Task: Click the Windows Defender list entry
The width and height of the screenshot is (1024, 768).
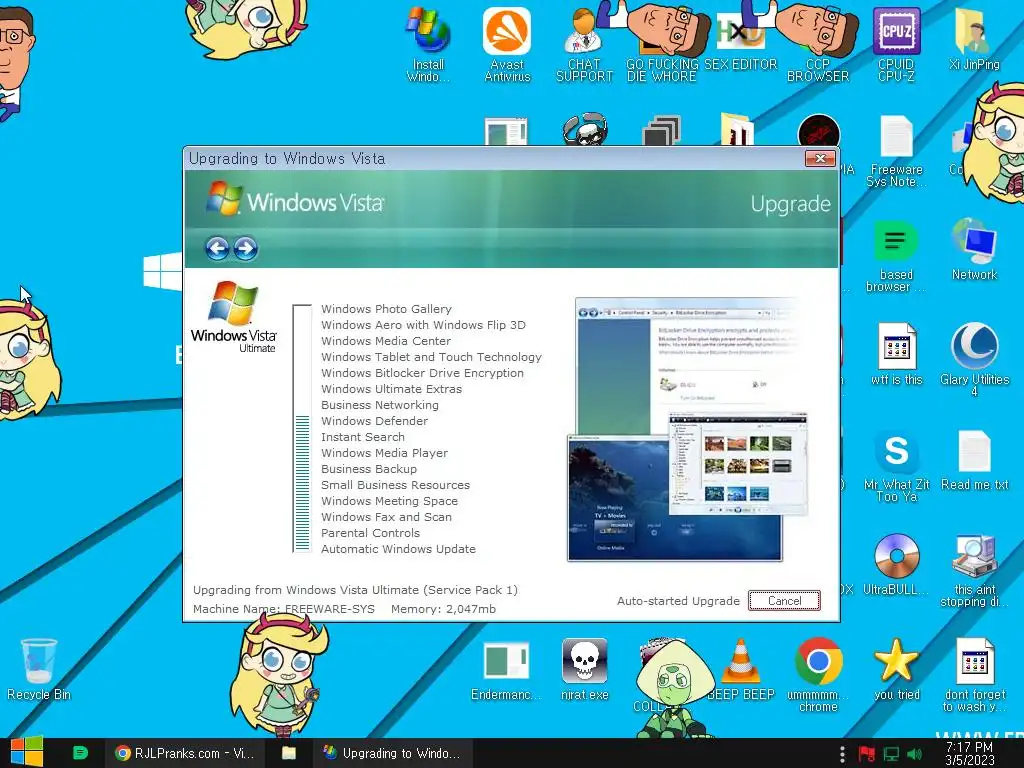Action: tap(374, 421)
